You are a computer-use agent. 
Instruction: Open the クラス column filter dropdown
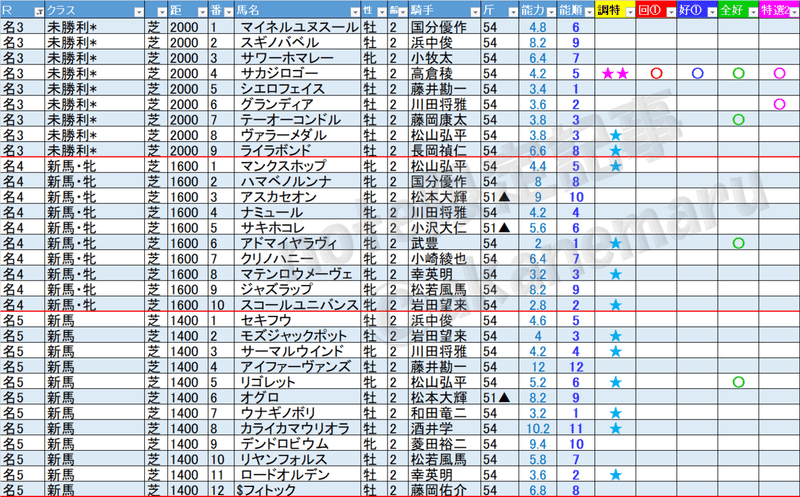click(x=139, y=12)
